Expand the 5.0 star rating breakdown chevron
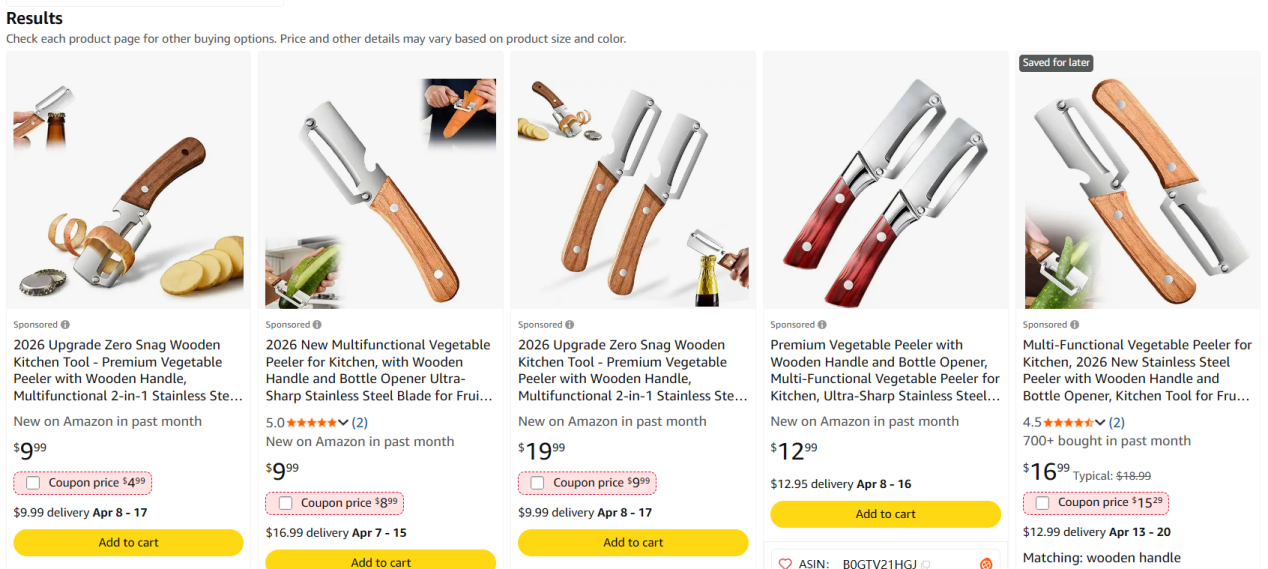 tap(344, 423)
